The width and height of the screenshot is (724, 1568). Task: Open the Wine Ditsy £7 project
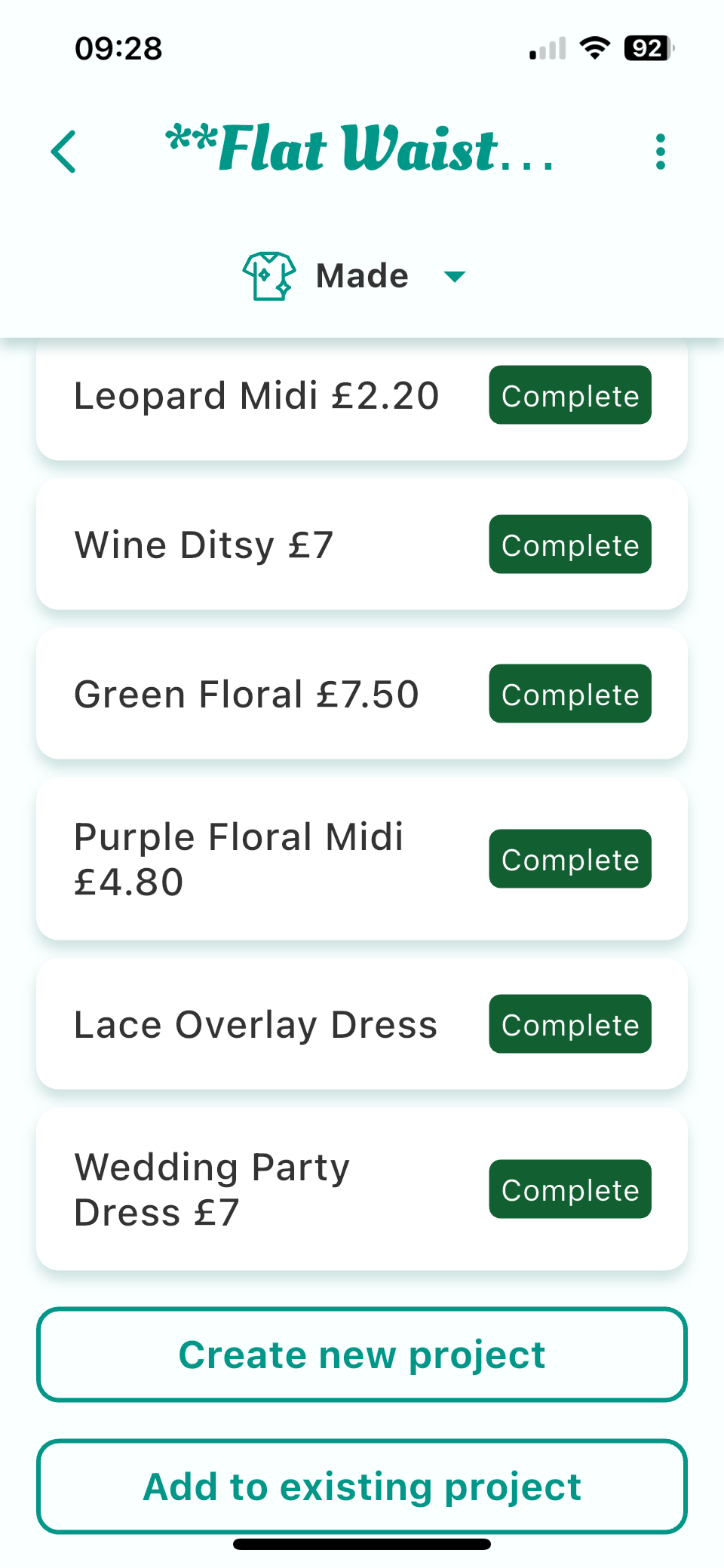(204, 545)
